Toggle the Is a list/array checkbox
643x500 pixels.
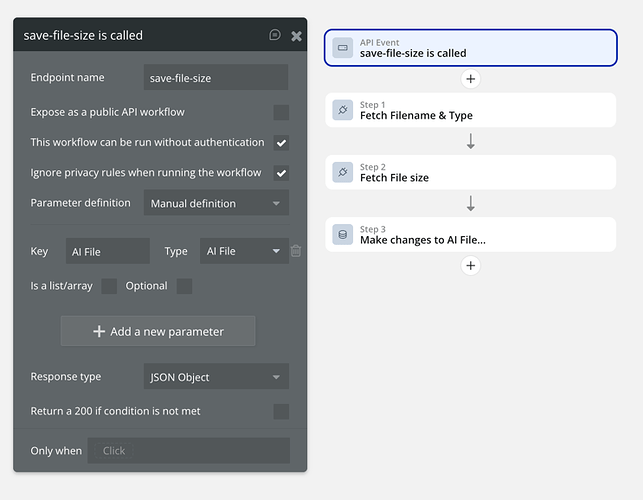[x=109, y=286]
